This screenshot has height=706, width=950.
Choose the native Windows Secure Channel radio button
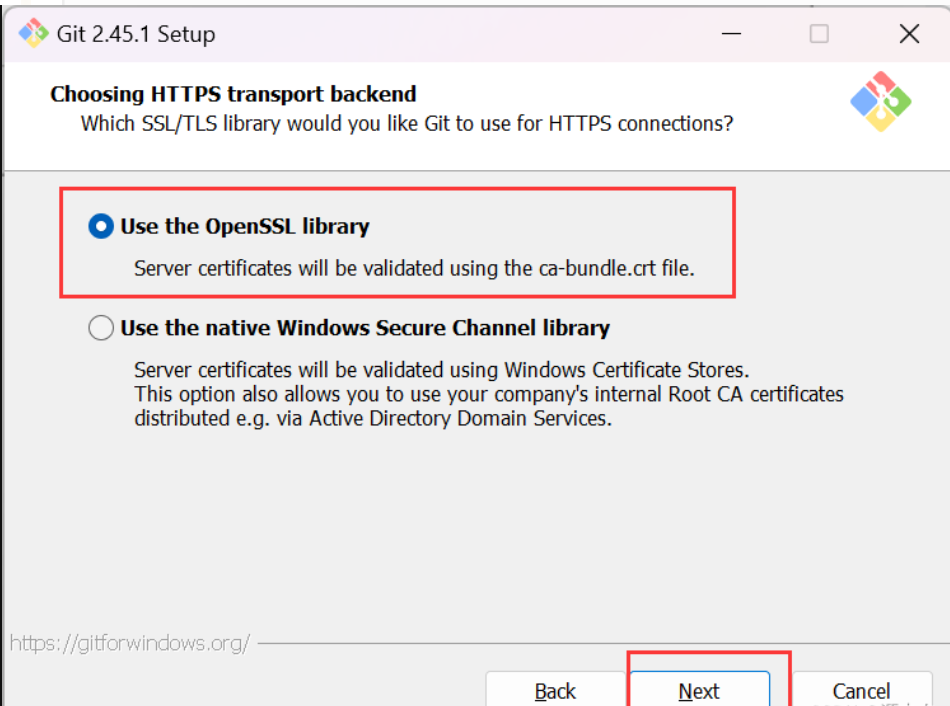101,328
